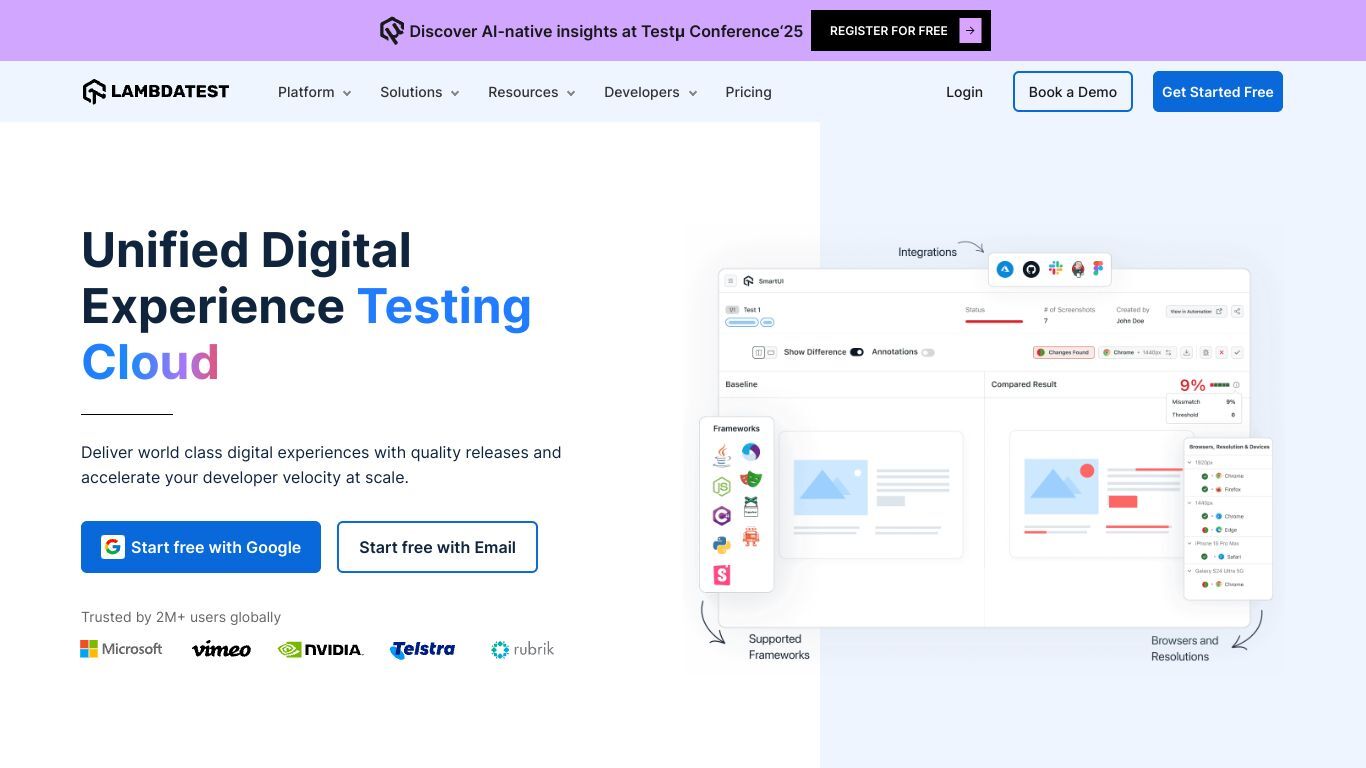This screenshot has width=1366, height=768.
Task: Toggle the Annotations switch
Action: 928,352
